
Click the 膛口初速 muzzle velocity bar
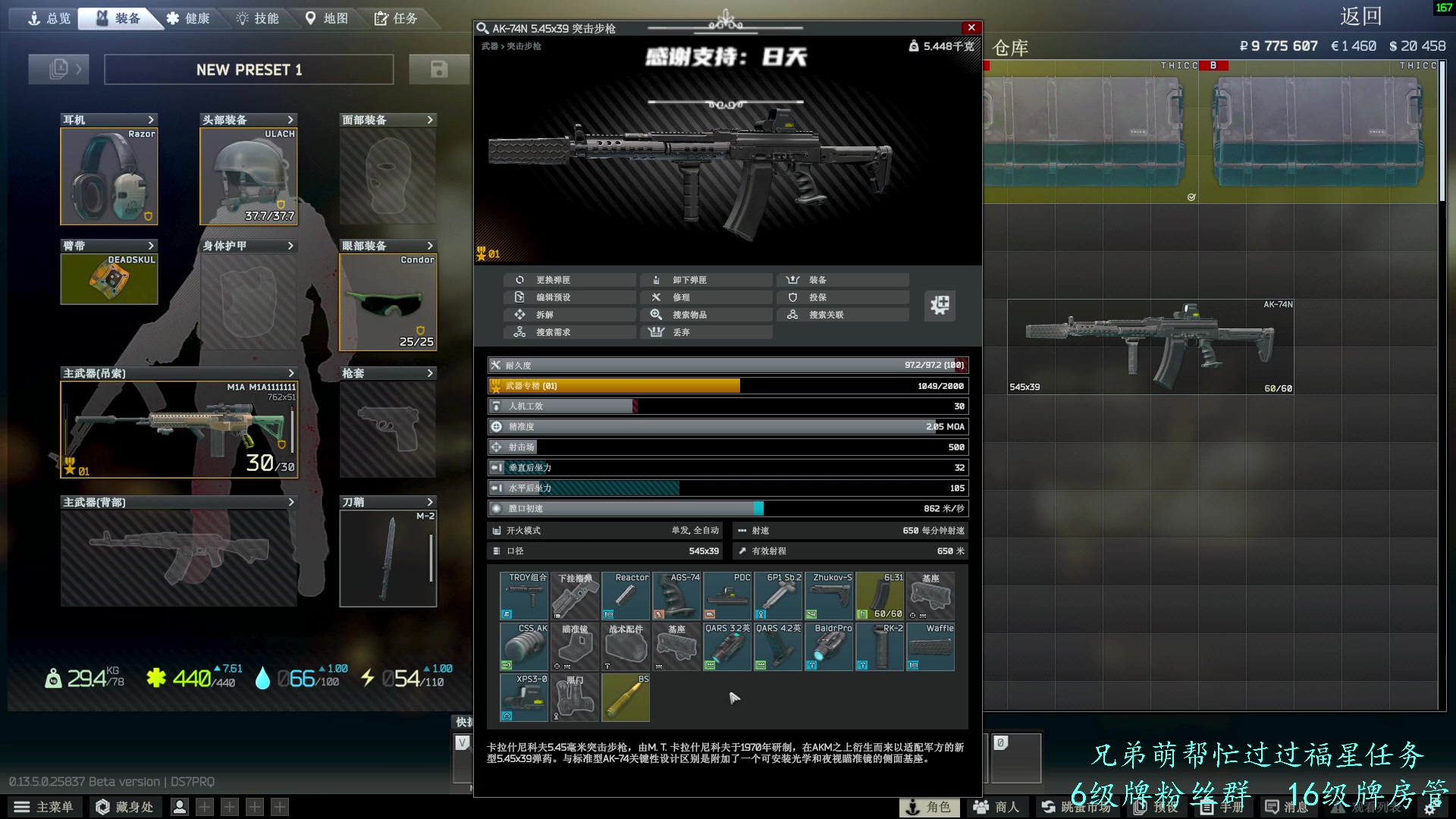(x=728, y=509)
